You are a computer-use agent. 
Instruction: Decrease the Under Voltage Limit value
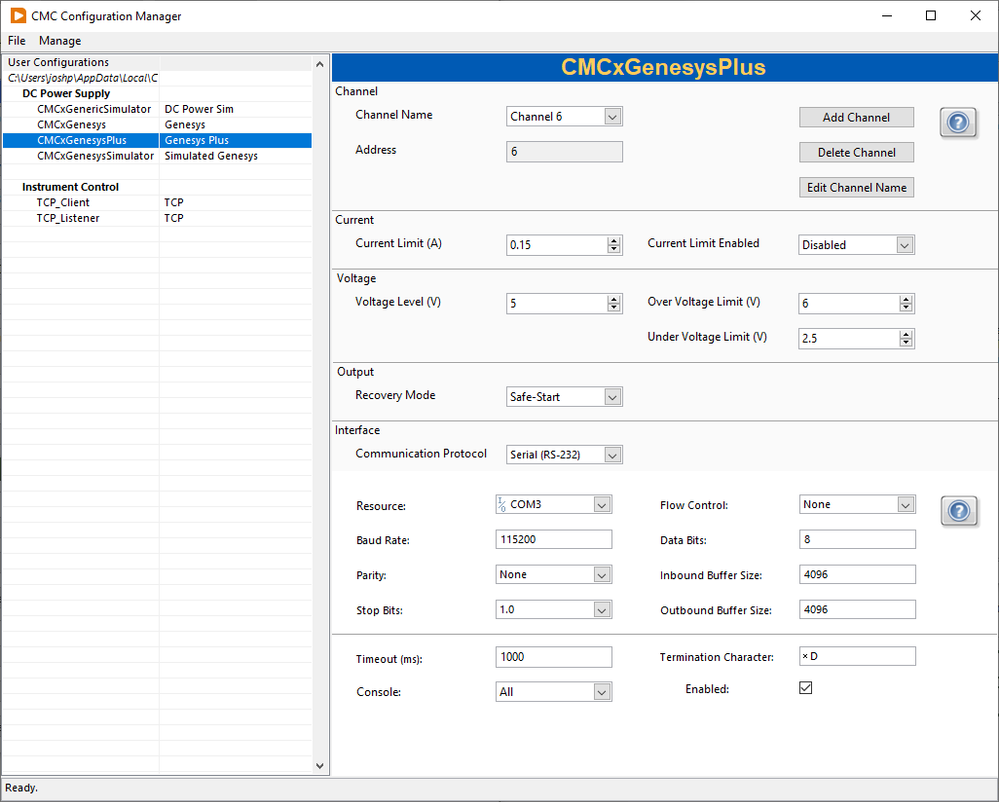906,343
